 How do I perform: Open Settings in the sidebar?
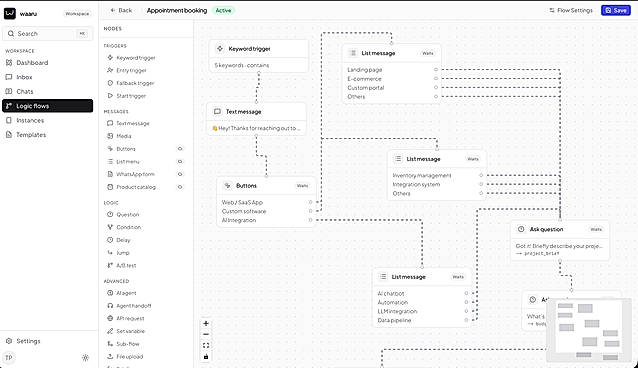48,341
